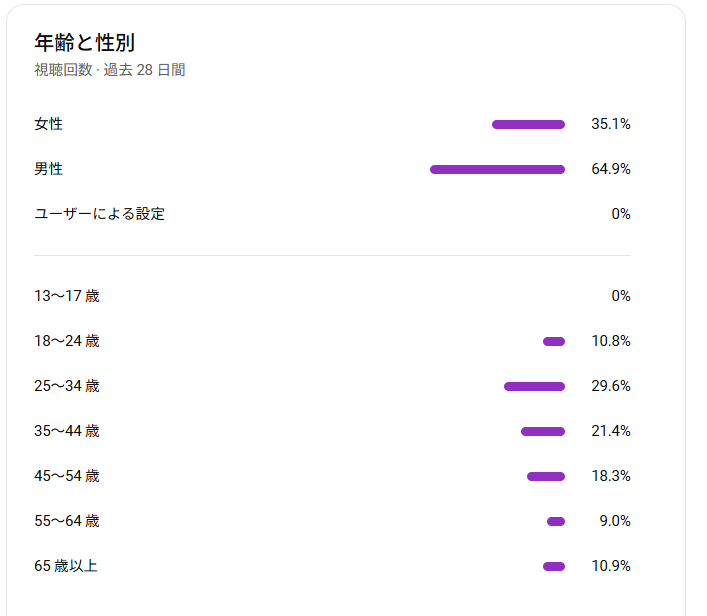The height and width of the screenshot is (616, 707).
Task: Select the 男性 row label
Action: click(48, 169)
